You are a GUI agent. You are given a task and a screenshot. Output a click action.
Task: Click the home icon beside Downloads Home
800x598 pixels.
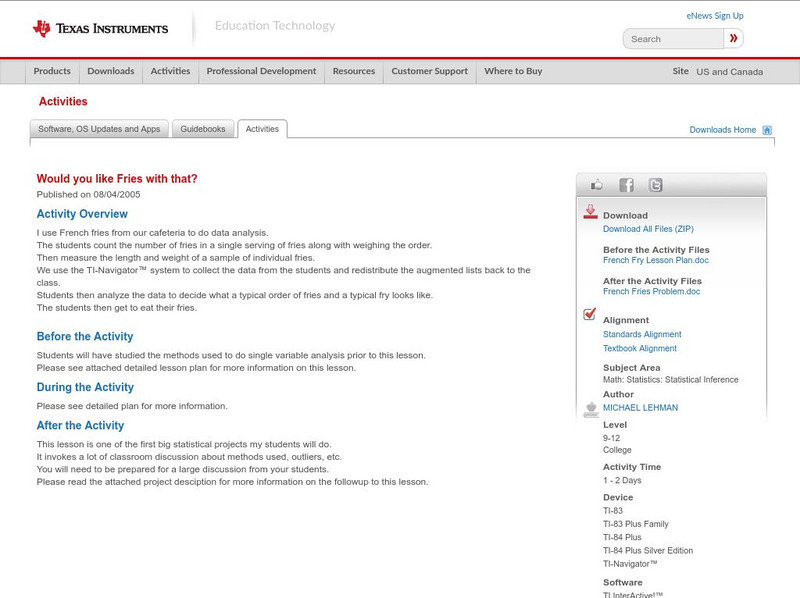click(x=767, y=130)
